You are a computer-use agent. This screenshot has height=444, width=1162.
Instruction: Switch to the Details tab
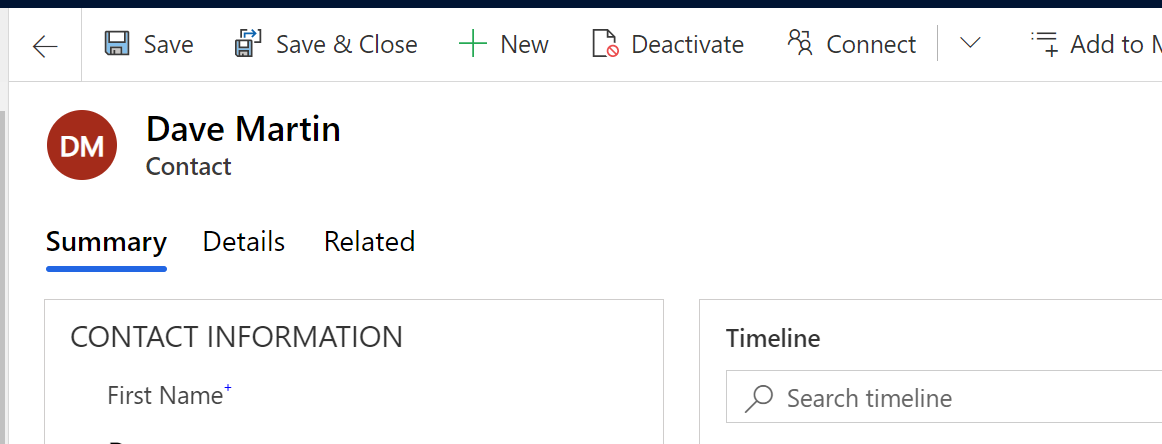click(244, 242)
